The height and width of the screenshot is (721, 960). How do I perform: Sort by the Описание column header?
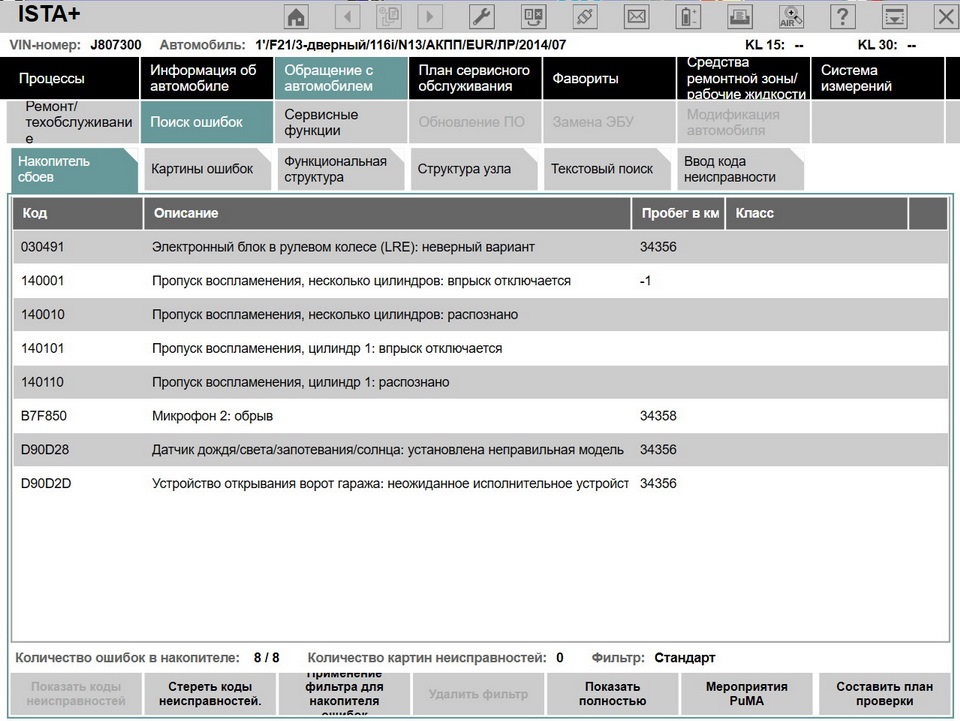click(x=388, y=213)
